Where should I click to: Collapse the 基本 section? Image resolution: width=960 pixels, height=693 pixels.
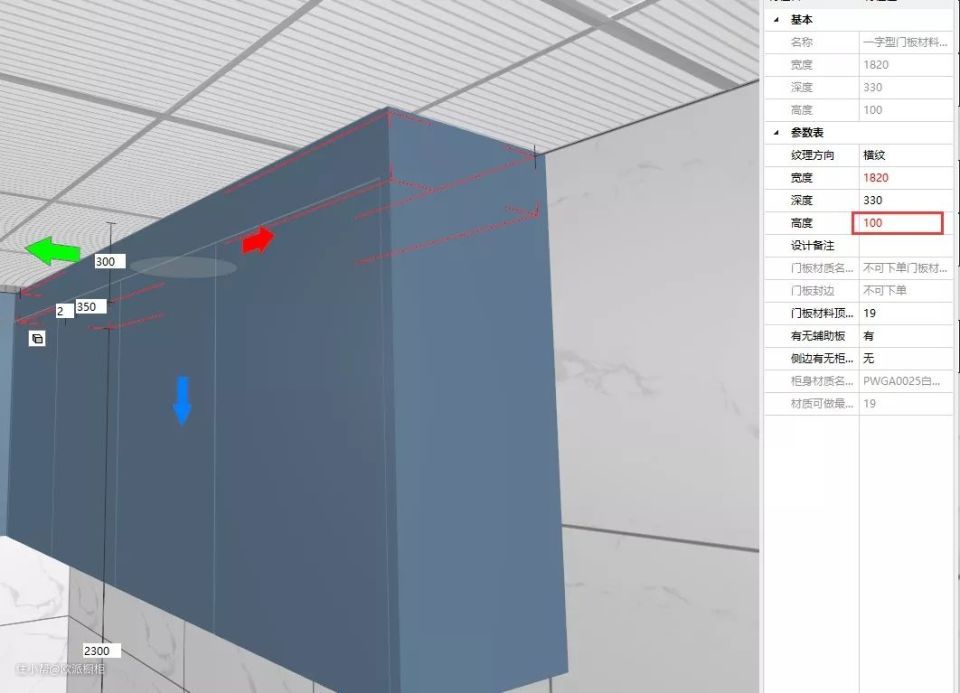click(776, 20)
